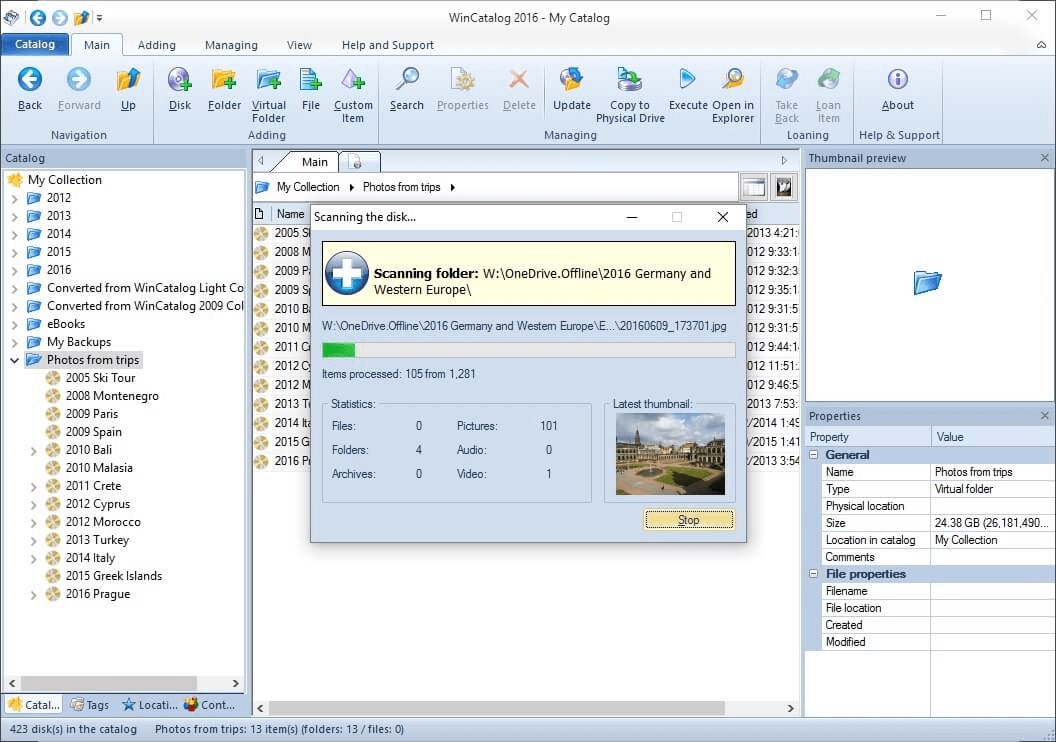Open the Help and Support tab
The height and width of the screenshot is (742, 1056).
tap(387, 45)
